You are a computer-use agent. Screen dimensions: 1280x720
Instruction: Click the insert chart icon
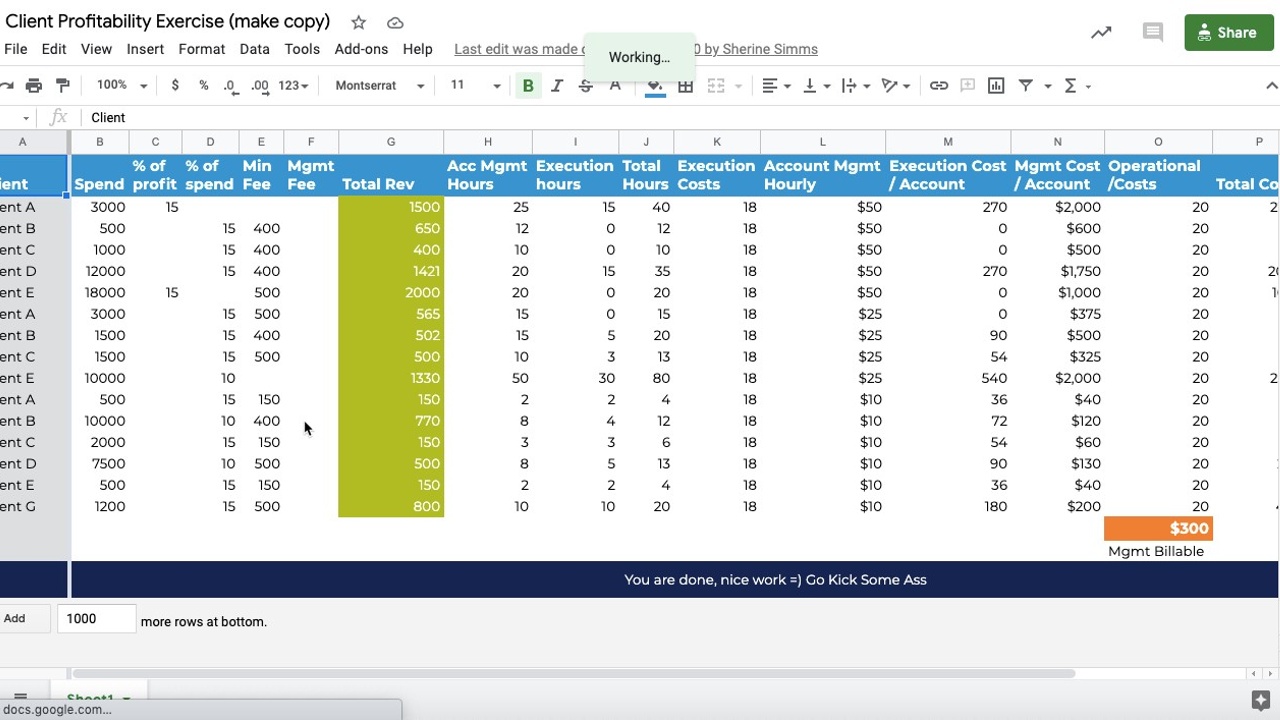(996, 86)
